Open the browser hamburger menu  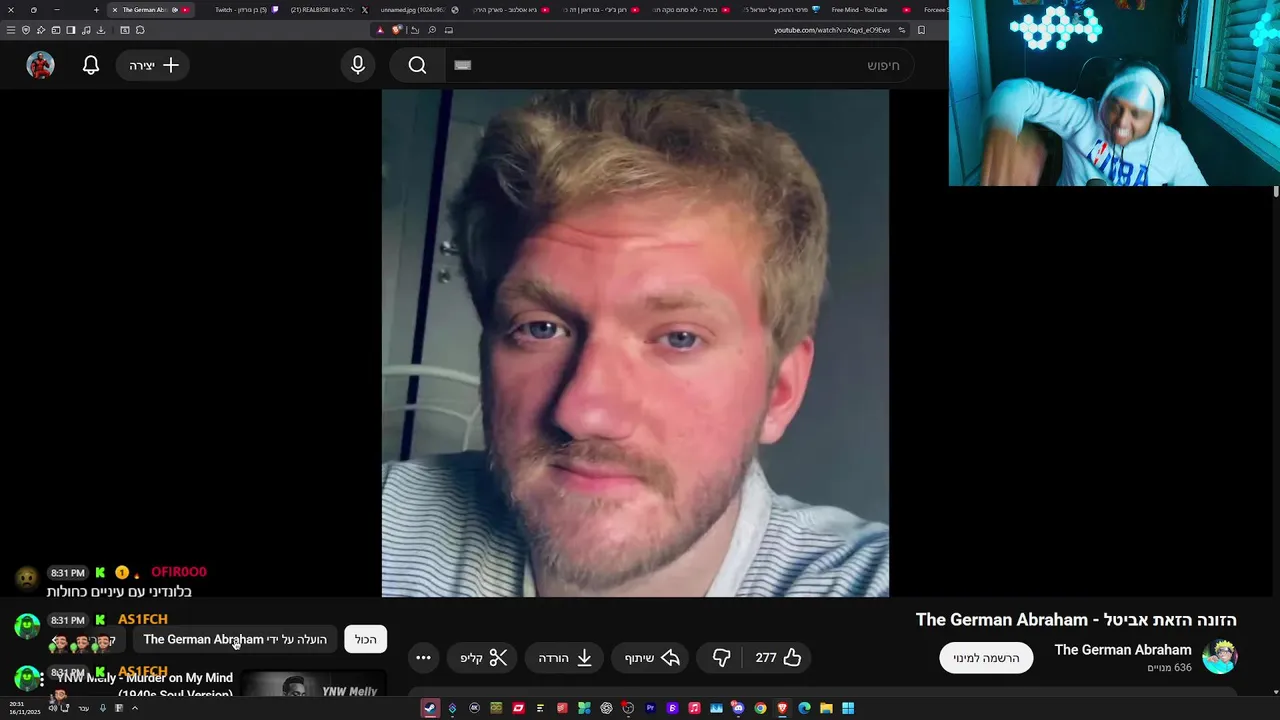(x=11, y=30)
